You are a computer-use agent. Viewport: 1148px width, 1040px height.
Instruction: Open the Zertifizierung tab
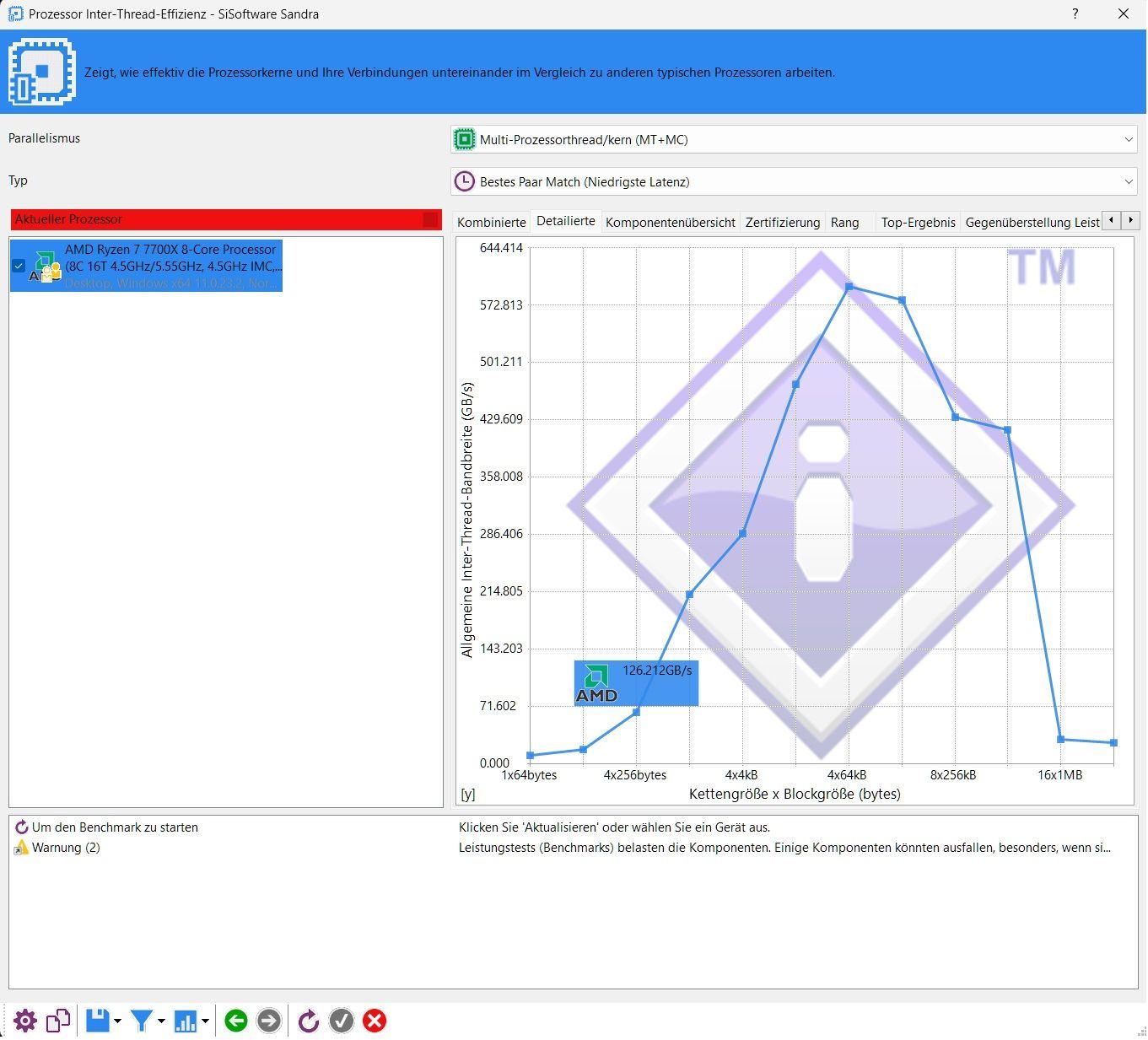coord(783,223)
